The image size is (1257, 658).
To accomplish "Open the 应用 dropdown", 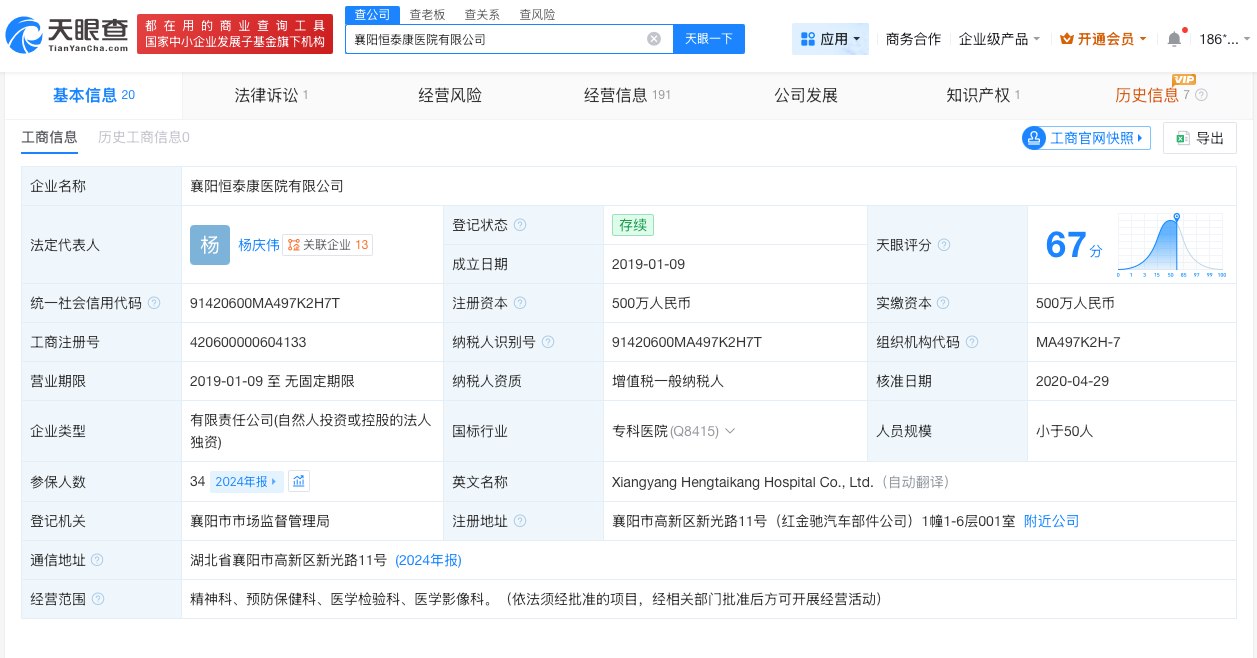I will 830,38.
